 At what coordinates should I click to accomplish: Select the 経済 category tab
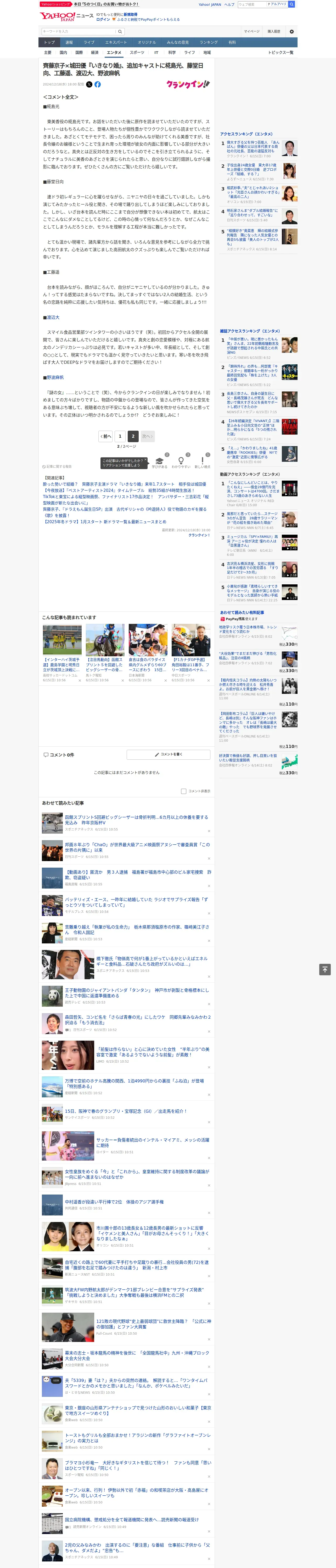94,52
